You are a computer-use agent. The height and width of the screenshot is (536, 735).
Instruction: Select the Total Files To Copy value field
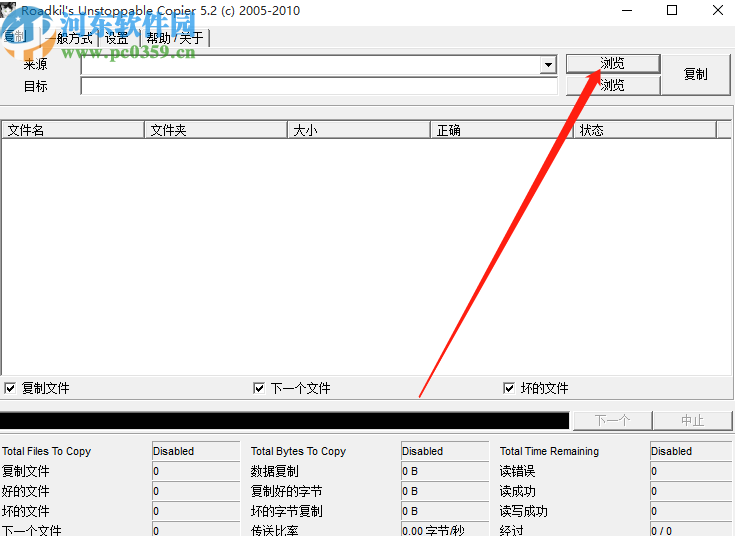tap(196, 451)
